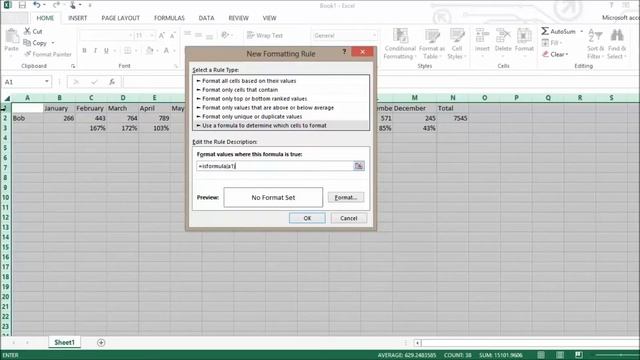The height and width of the screenshot is (360, 640).
Task: Open the Name Box dropdown
Action: [47, 82]
